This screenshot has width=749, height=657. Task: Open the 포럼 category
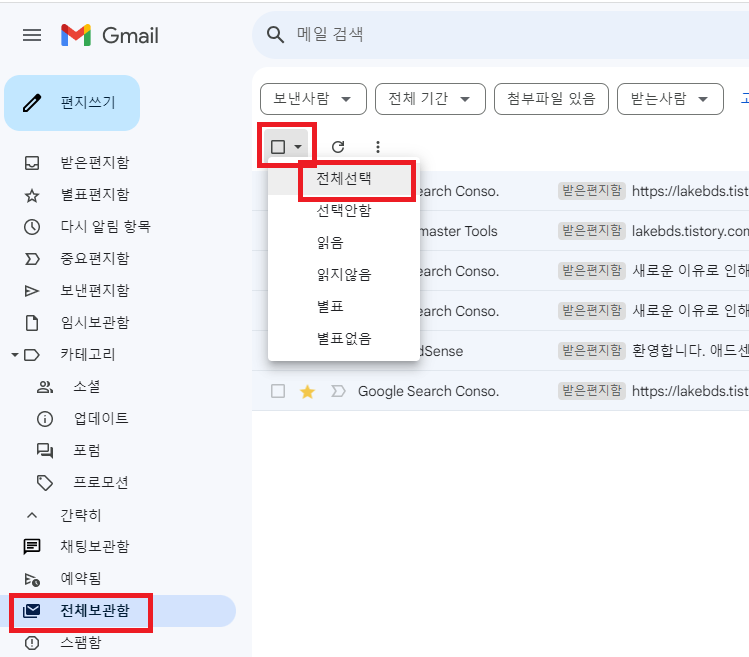click(x=86, y=451)
